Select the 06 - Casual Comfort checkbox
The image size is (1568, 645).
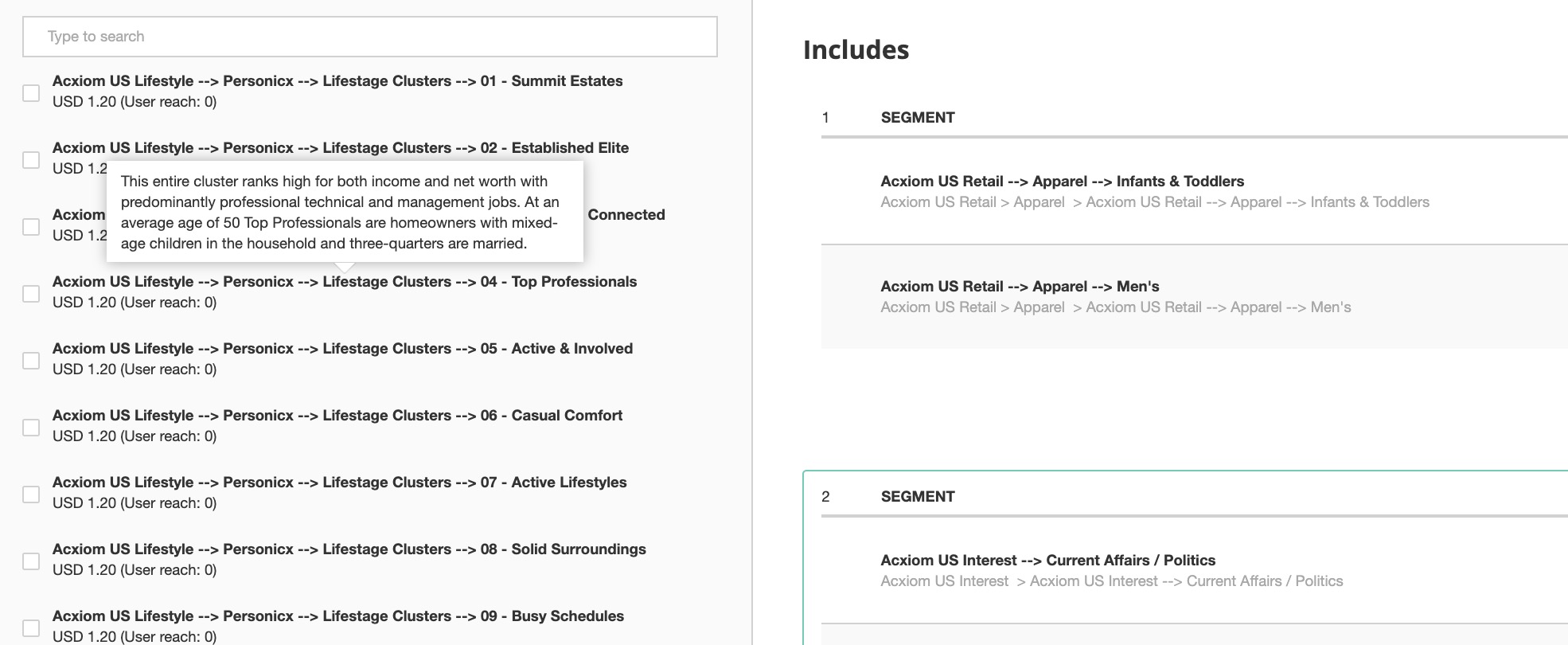click(x=31, y=428)
